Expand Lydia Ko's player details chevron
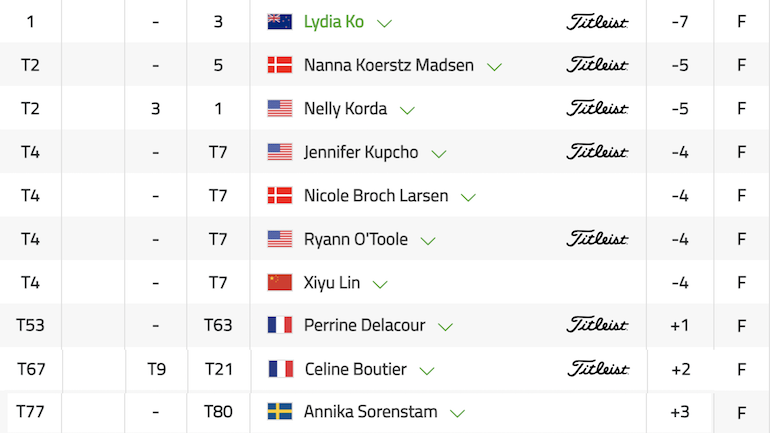770x433 pixels. (x=384, y=23)
